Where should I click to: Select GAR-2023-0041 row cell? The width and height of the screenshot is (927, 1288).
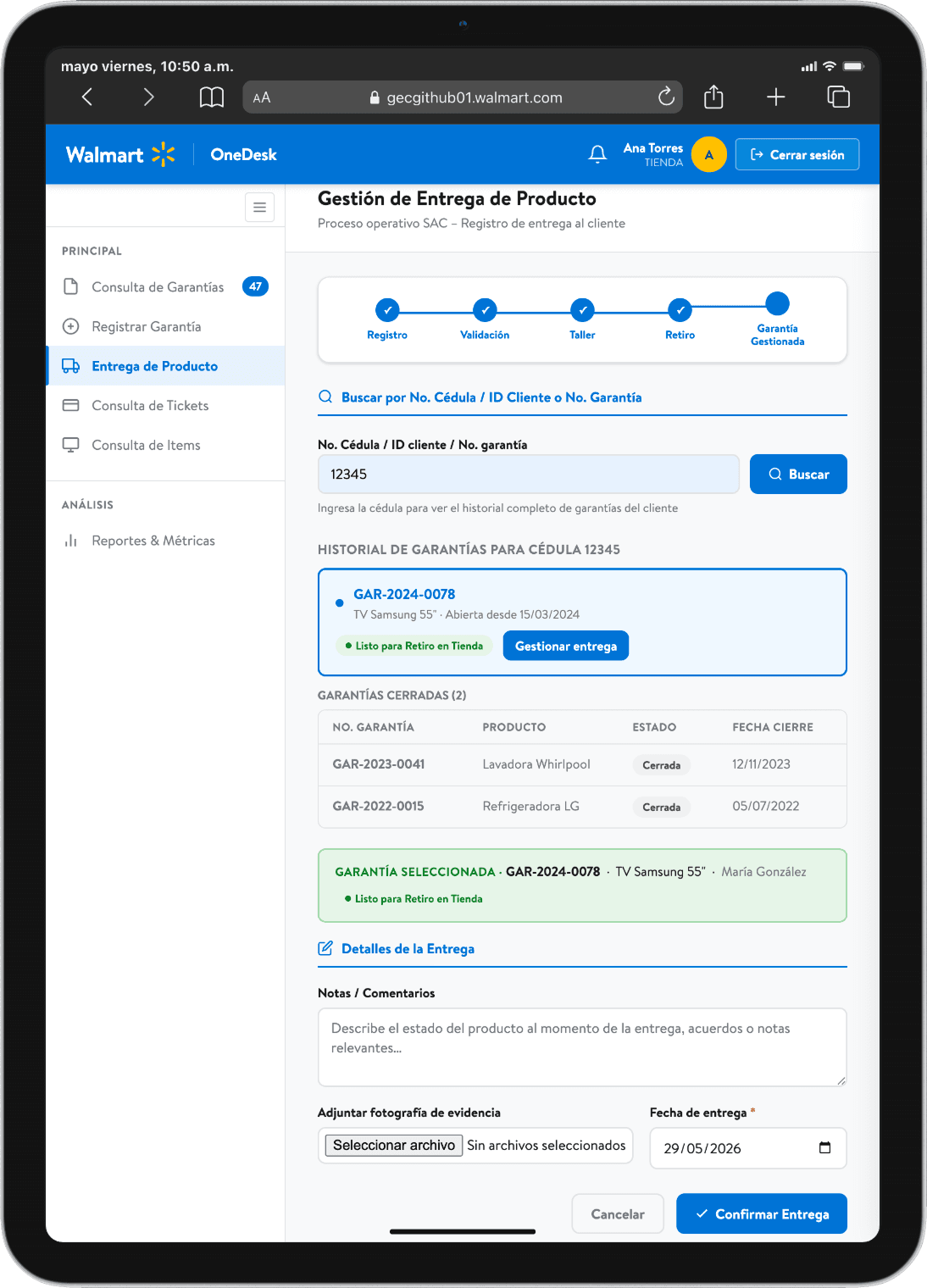[x=379, y=764]
